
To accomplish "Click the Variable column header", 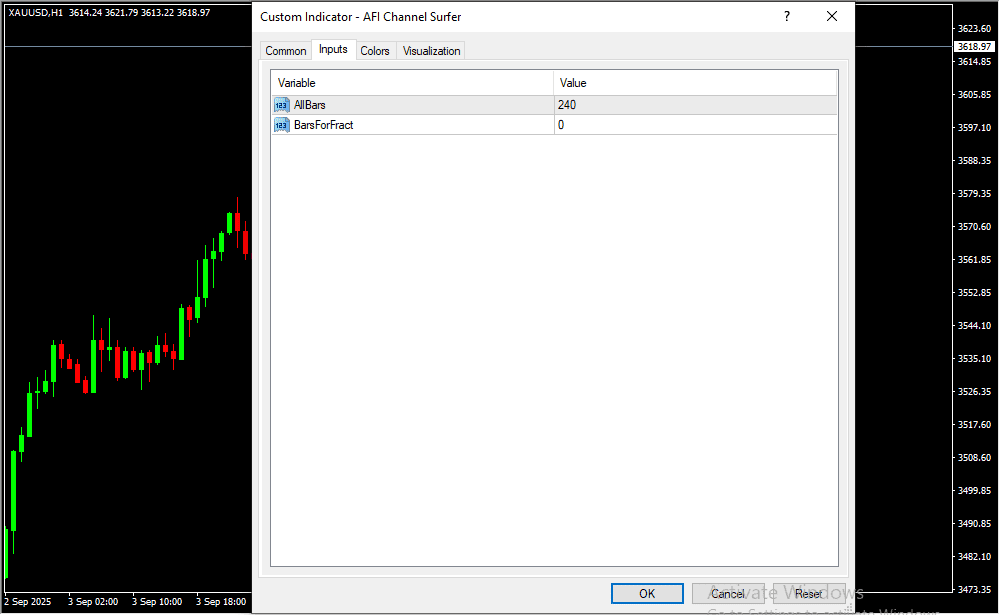I will tap(412, 83).
